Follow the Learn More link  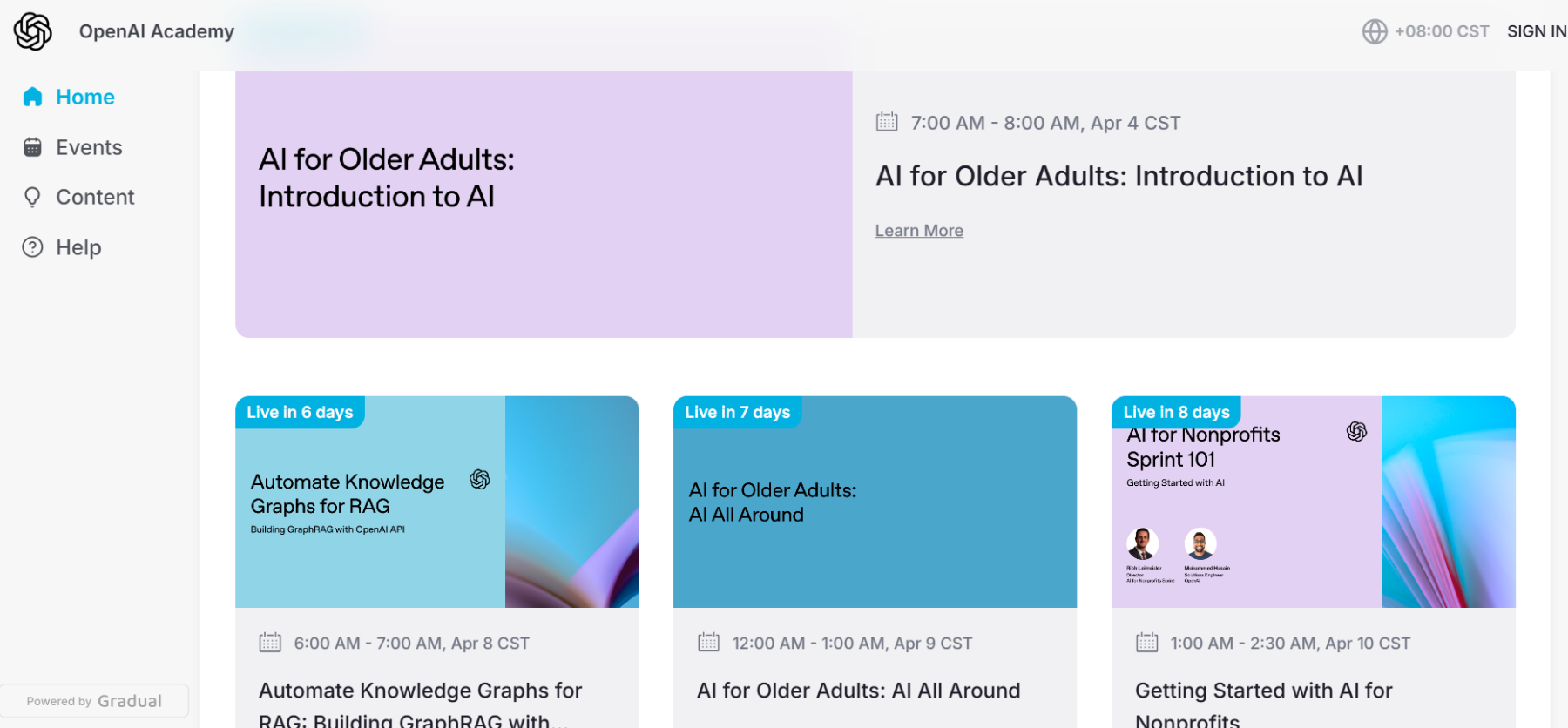pos(919,231)
